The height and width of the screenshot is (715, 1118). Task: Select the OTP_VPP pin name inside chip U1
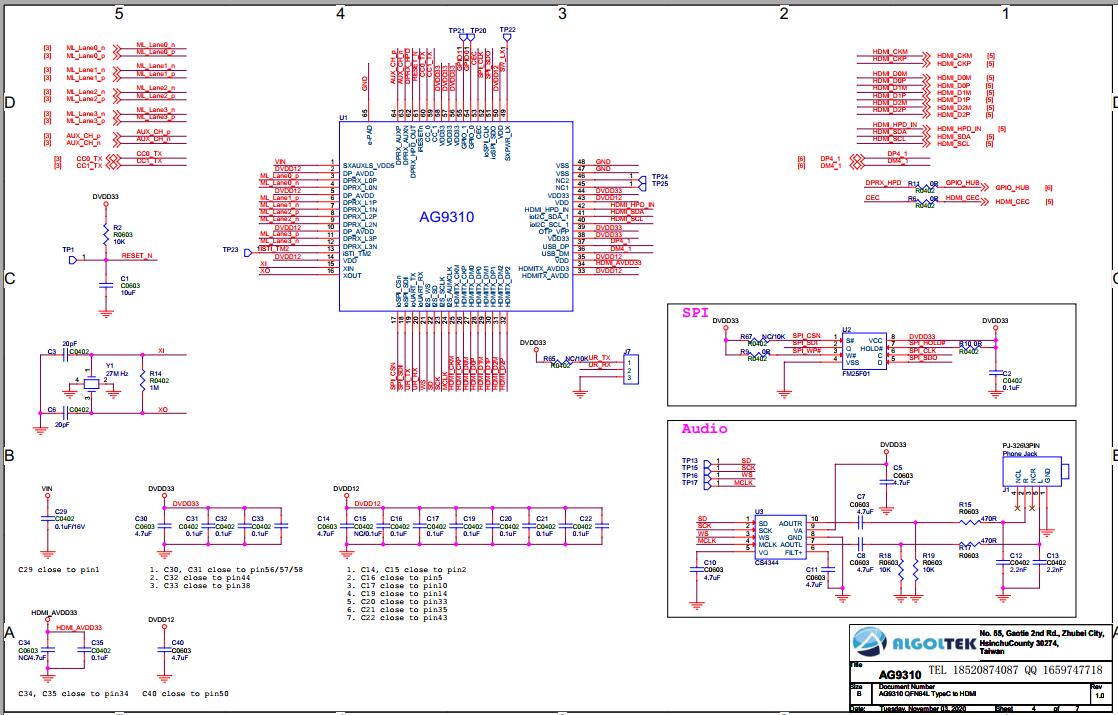[554, 231]
